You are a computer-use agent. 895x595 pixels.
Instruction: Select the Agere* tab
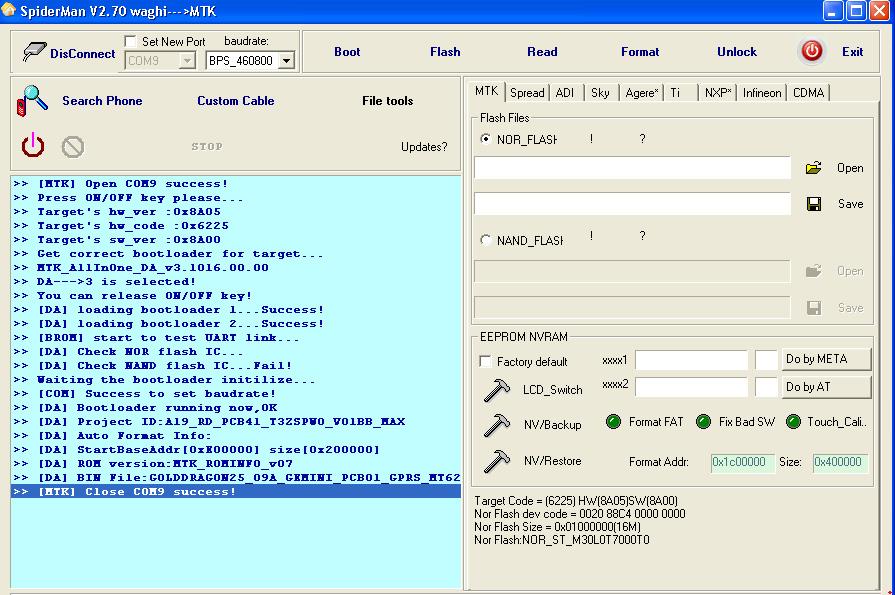642,93
